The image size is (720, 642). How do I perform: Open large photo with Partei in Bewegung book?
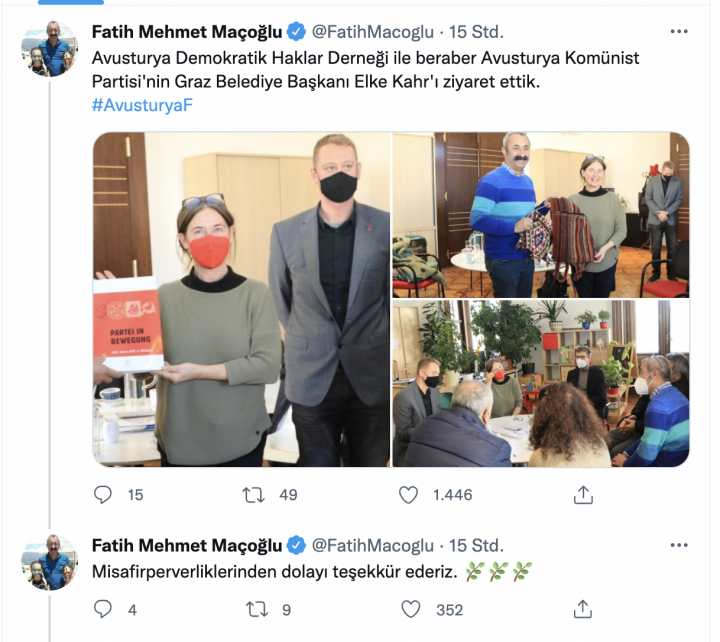tap(242, 299)
